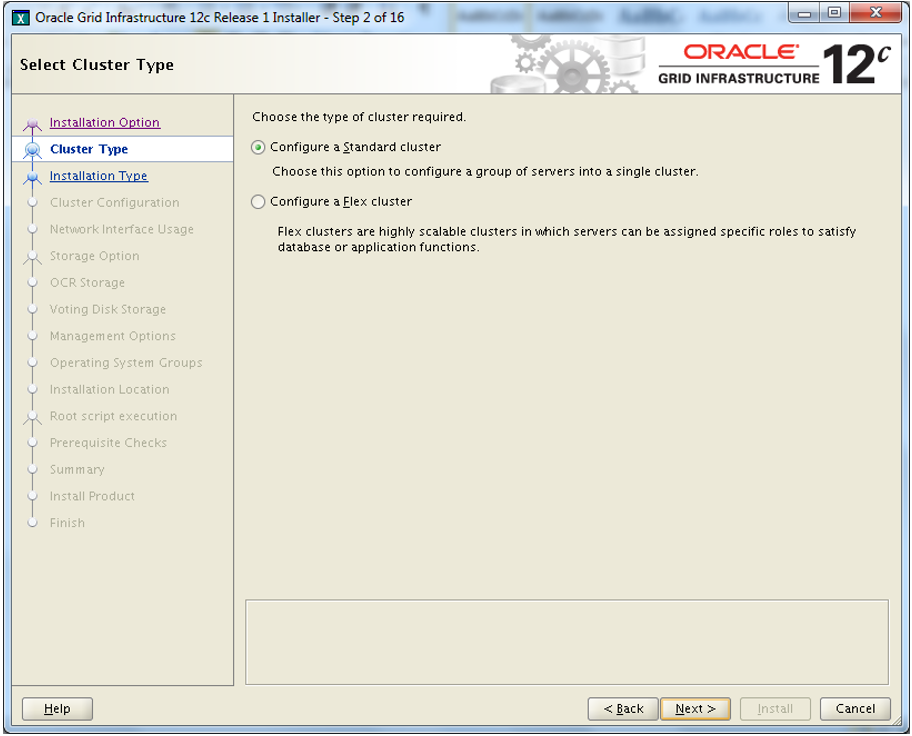Screen dimensions: 912x736
Task: Open the Installation Type step link
Action: pyautogui.click(x=99, y=176)
